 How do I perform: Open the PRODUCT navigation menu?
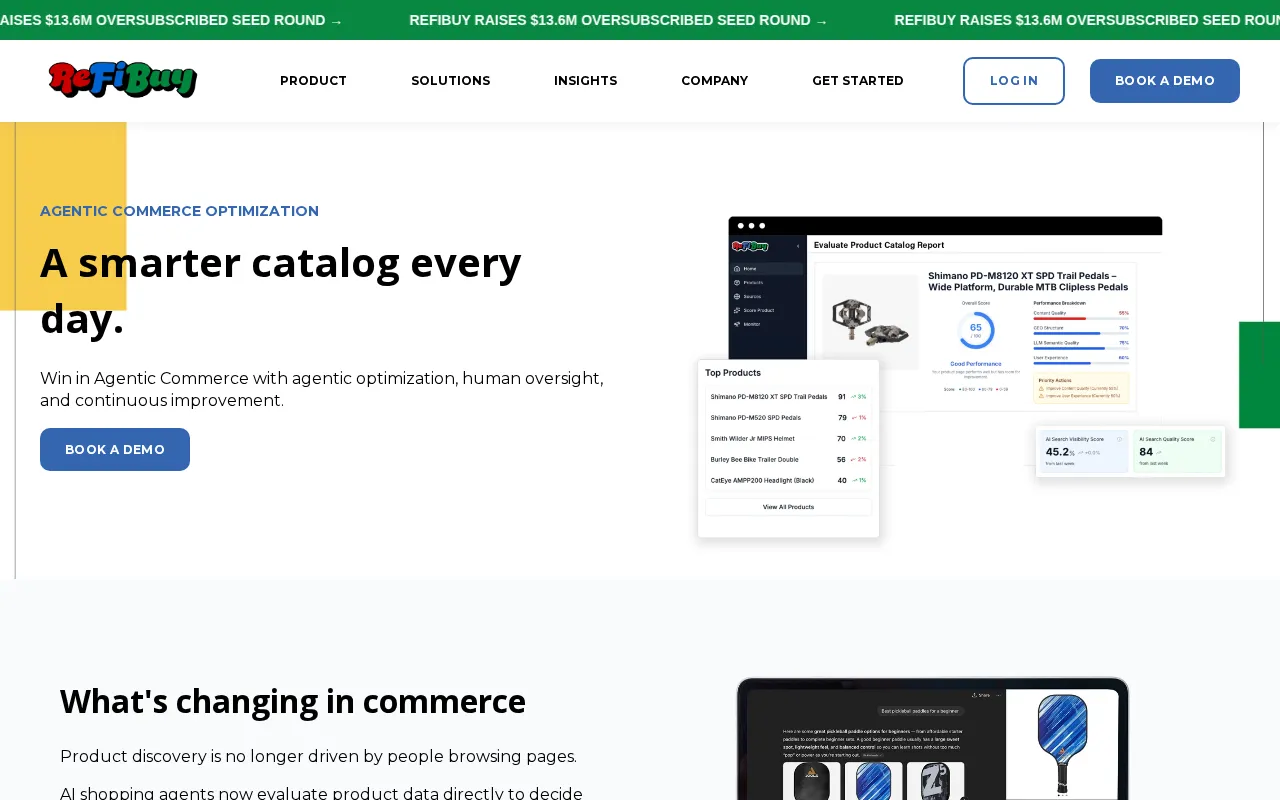[x=313, y=81]
